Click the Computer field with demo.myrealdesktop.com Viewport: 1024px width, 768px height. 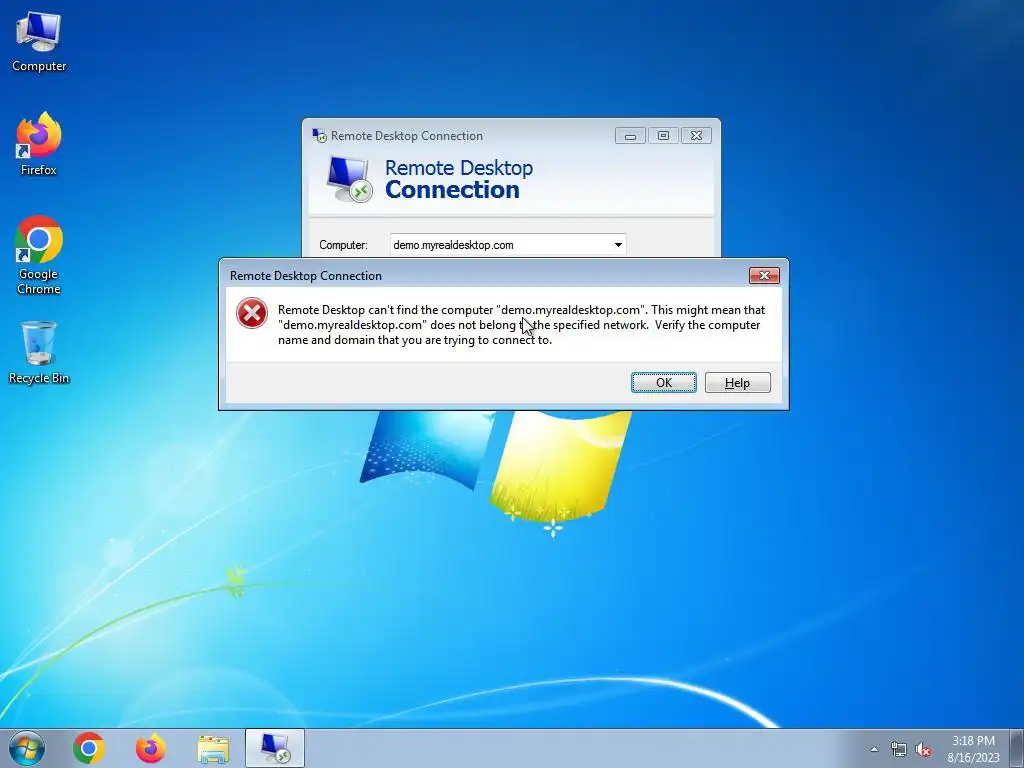point(507,245)
